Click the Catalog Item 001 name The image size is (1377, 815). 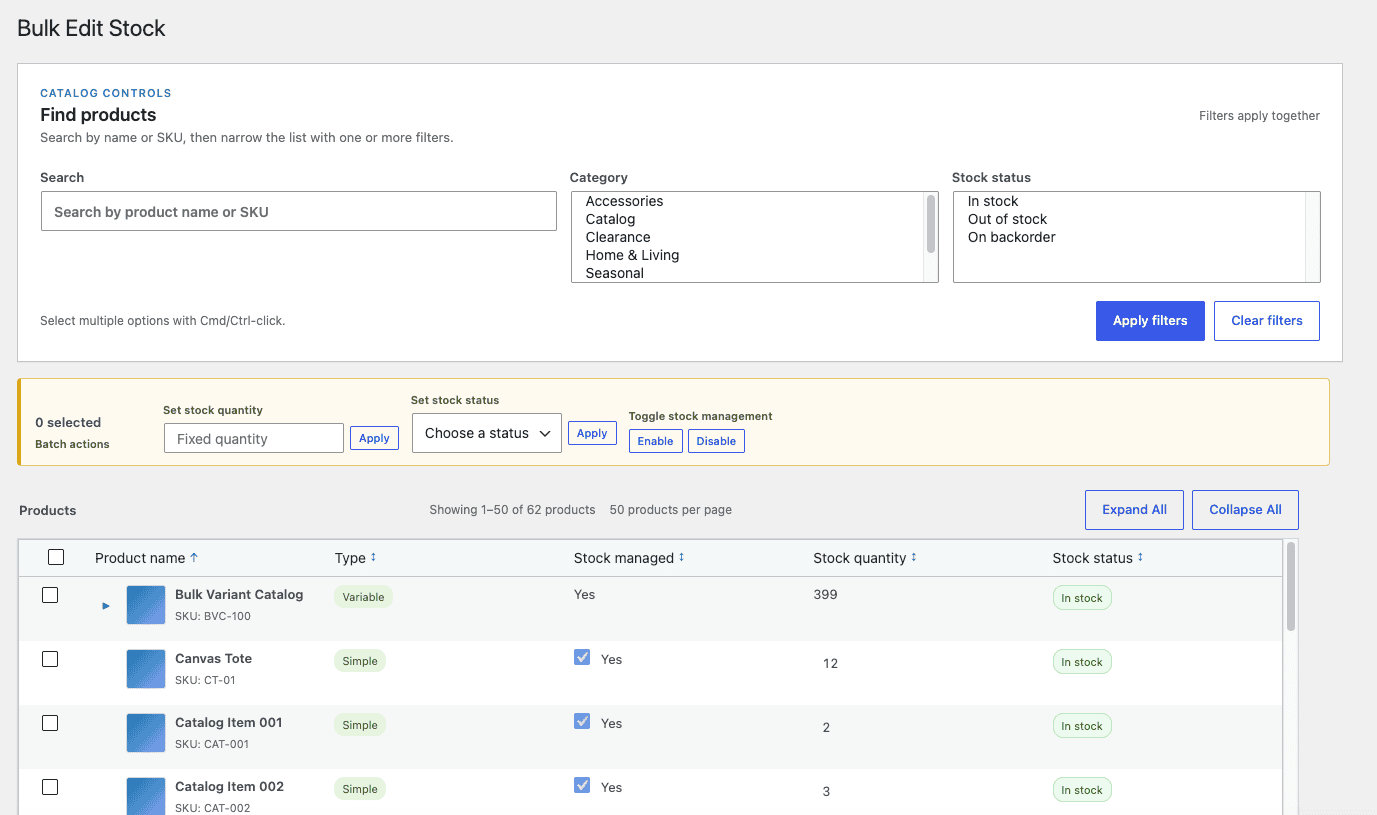point(229,722)
